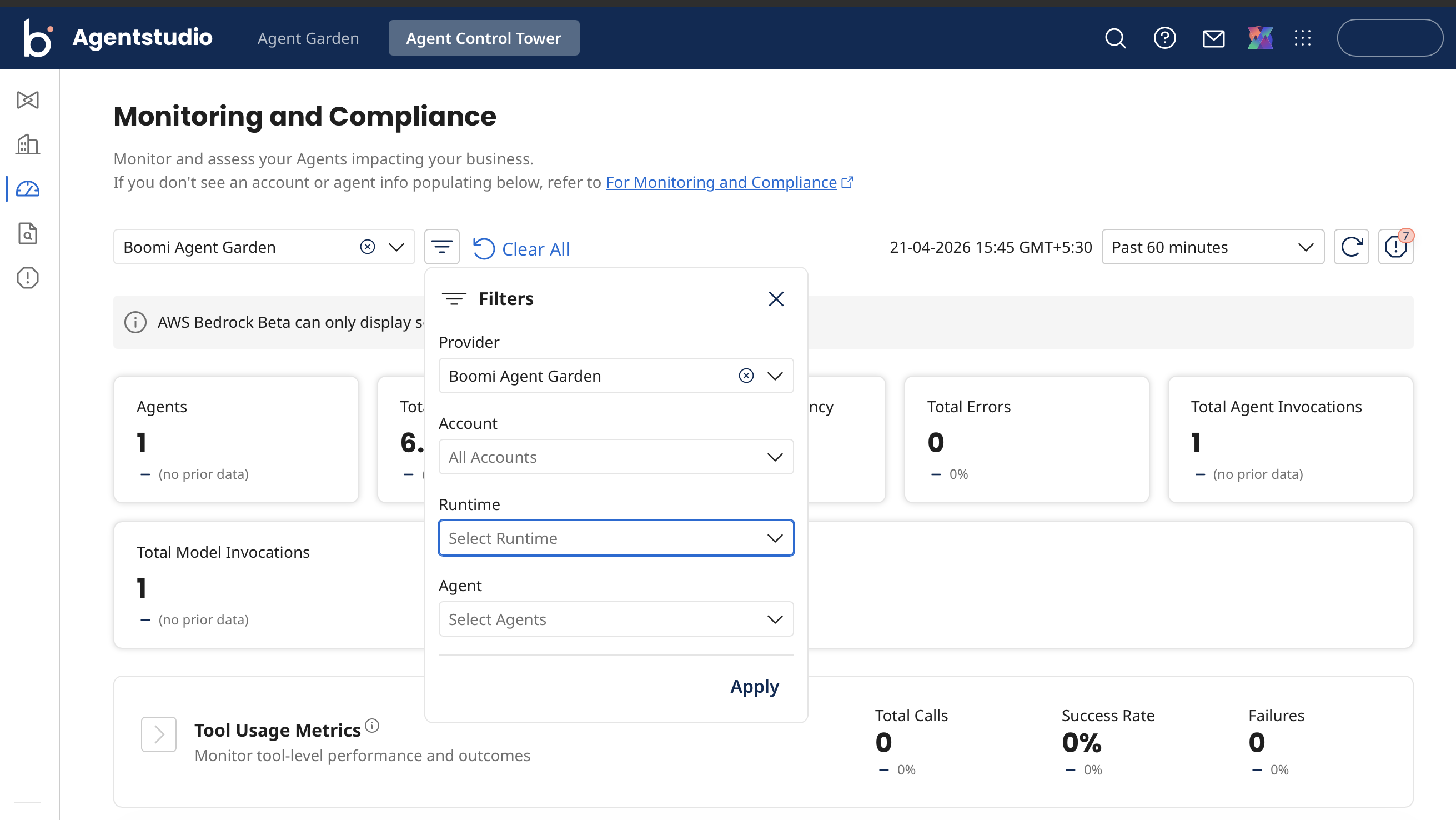Select the Total Agent Invocations card
This screenshot has height=820, width=1456.
tap(1291, 439)
